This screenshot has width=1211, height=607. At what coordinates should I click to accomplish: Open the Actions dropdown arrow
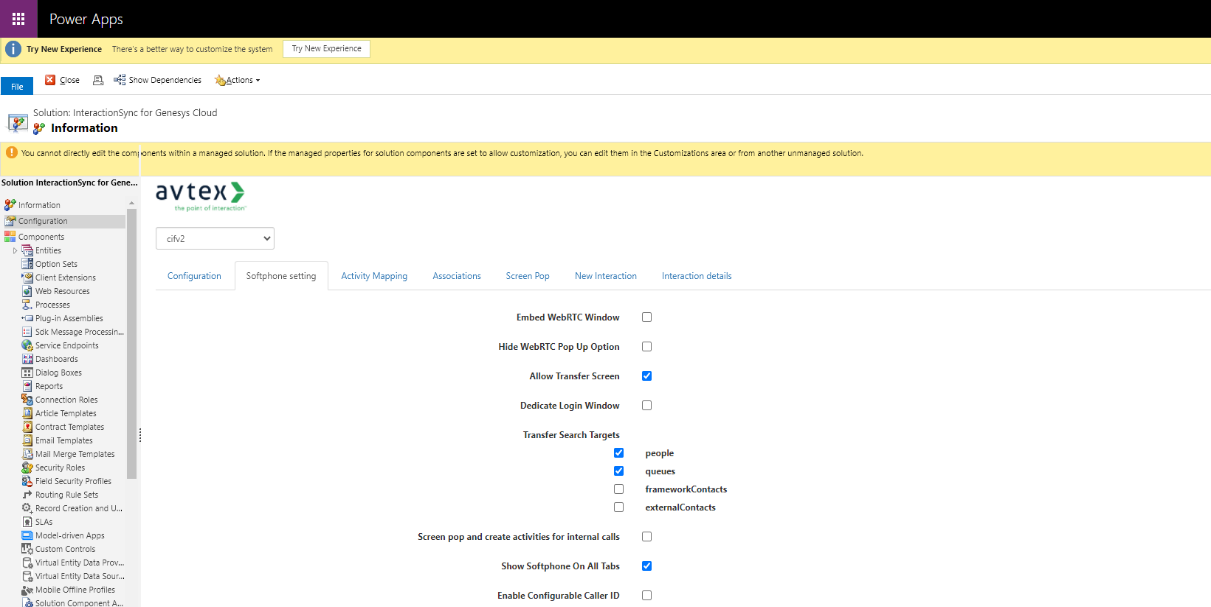point(258,80)
